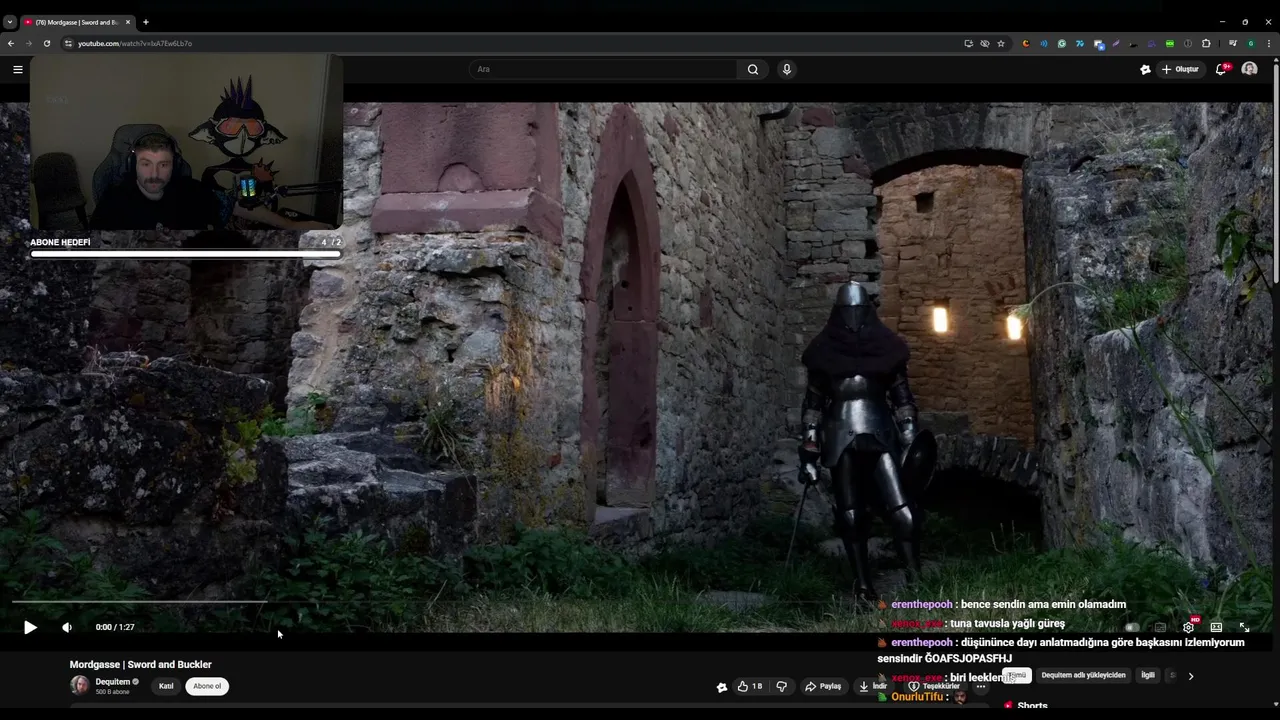Click the browser address bar URL
The height and width of the screenshot is (720, 1280).
[135, 43]
